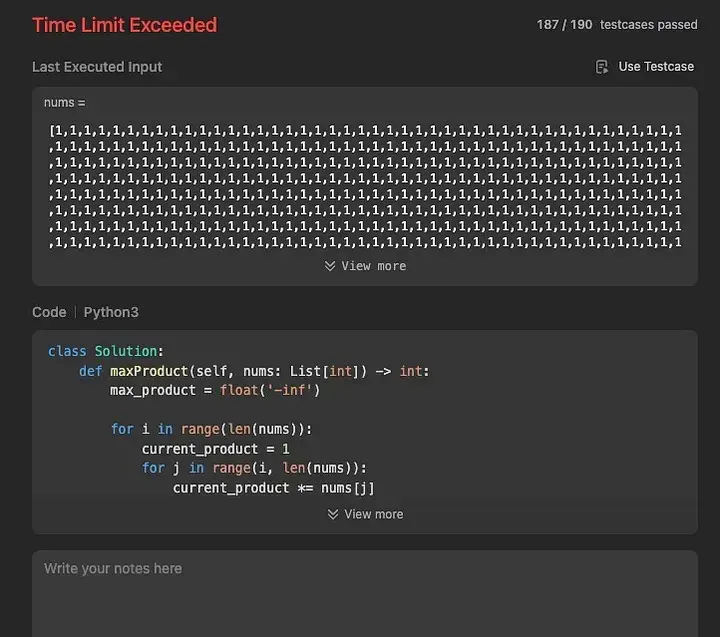The width and height of the screenshot is (720, 637).
Task: Click the 'nums =' label
Action: point(65,102)
